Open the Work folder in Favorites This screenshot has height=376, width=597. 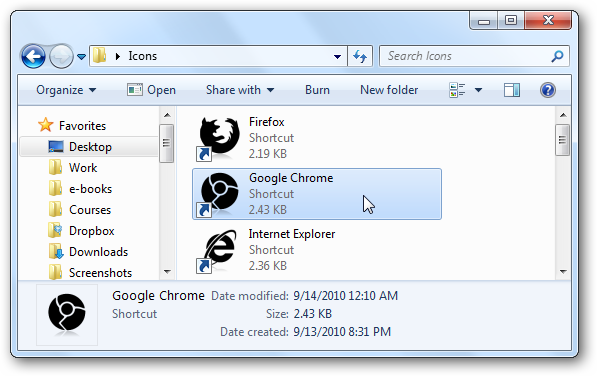pos(83,168)
